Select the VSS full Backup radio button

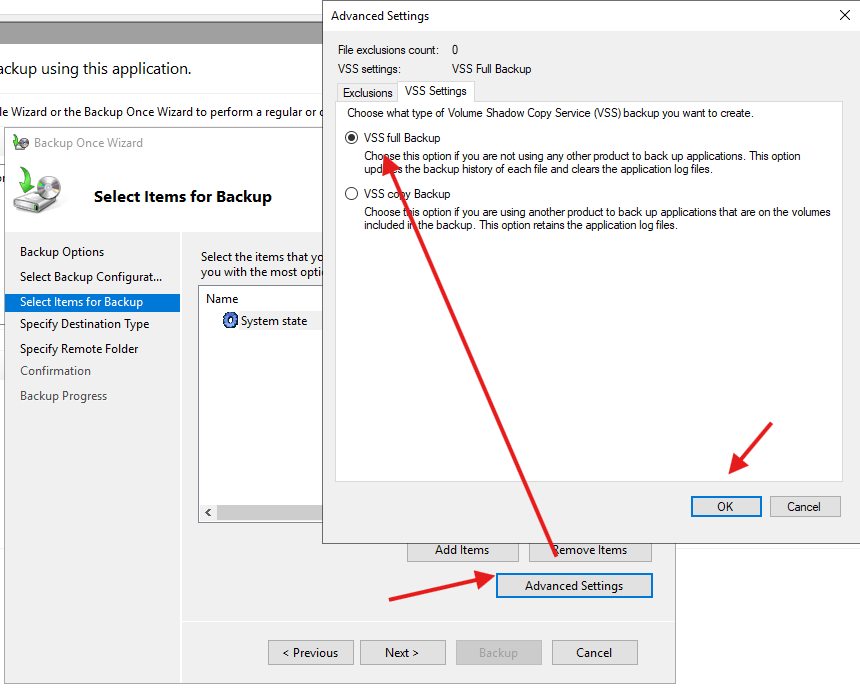[x=351, y=138]
